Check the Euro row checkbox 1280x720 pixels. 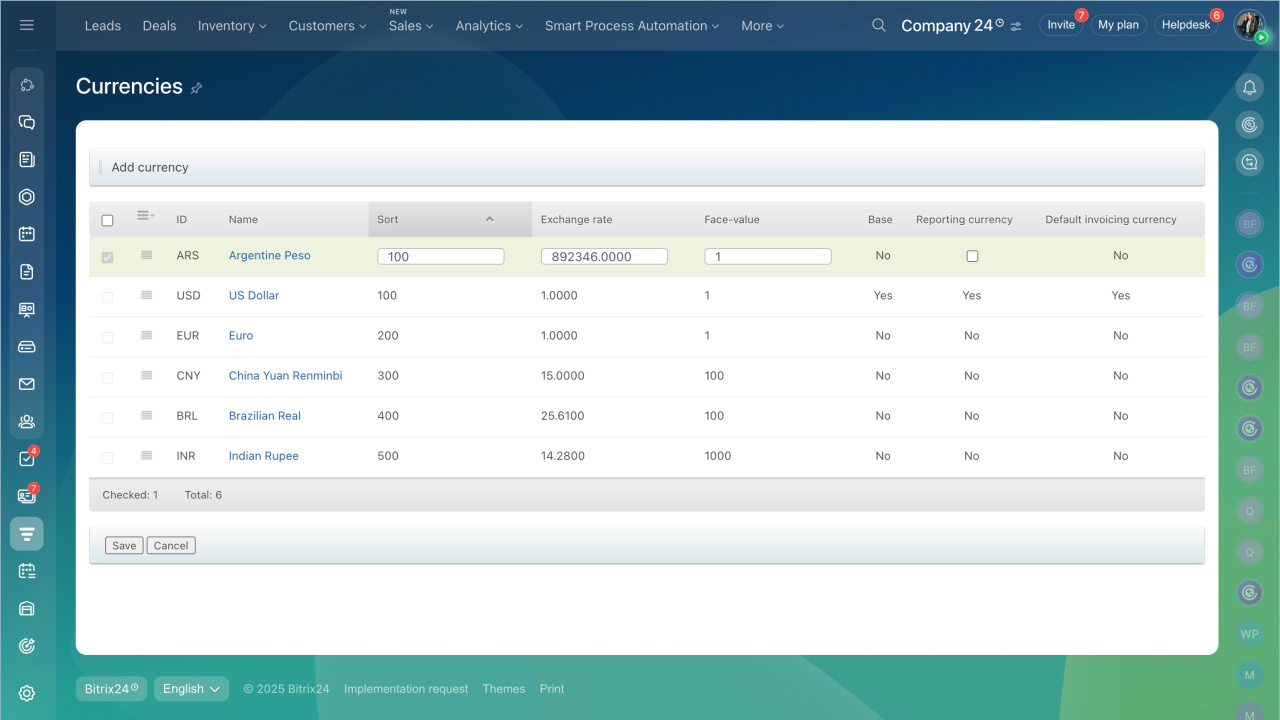(107, 337)
